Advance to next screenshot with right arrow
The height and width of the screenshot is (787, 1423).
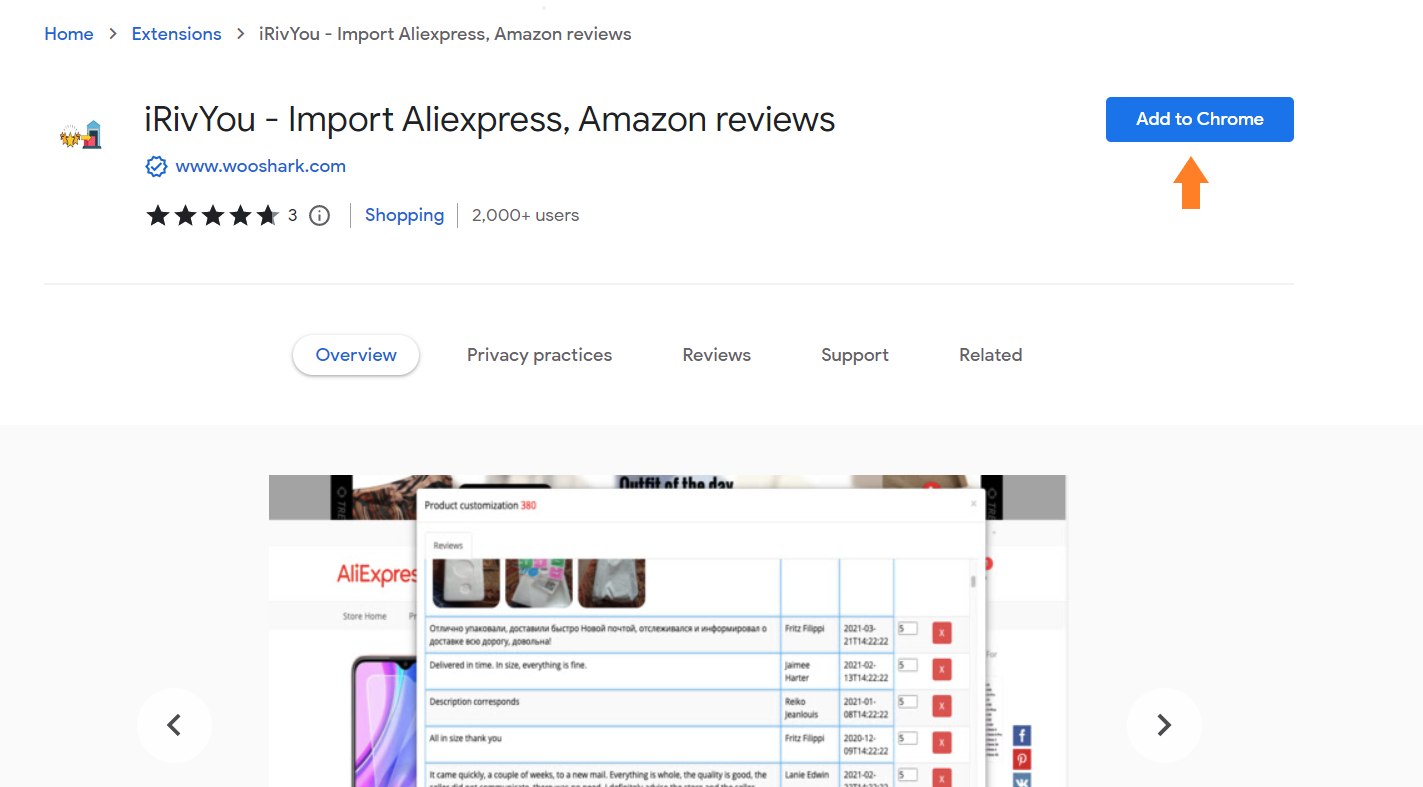(1164, 725)
